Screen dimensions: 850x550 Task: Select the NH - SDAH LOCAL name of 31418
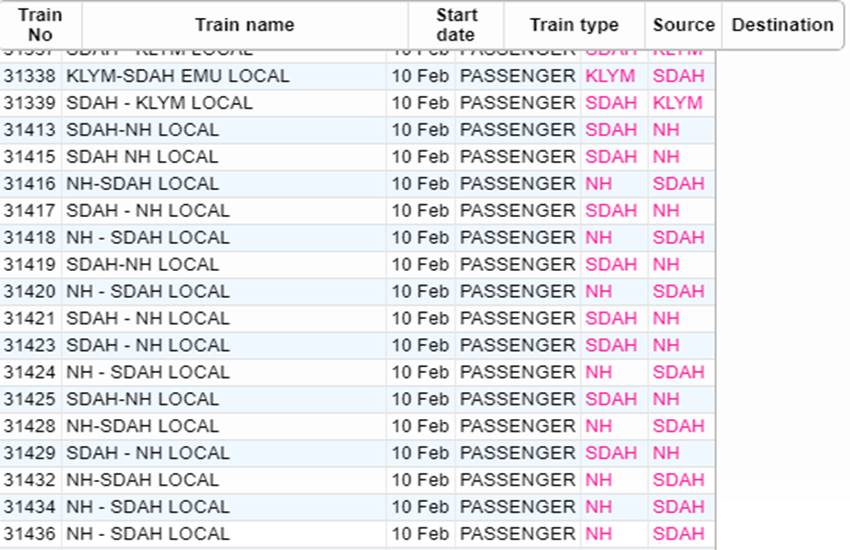point(148,238)
